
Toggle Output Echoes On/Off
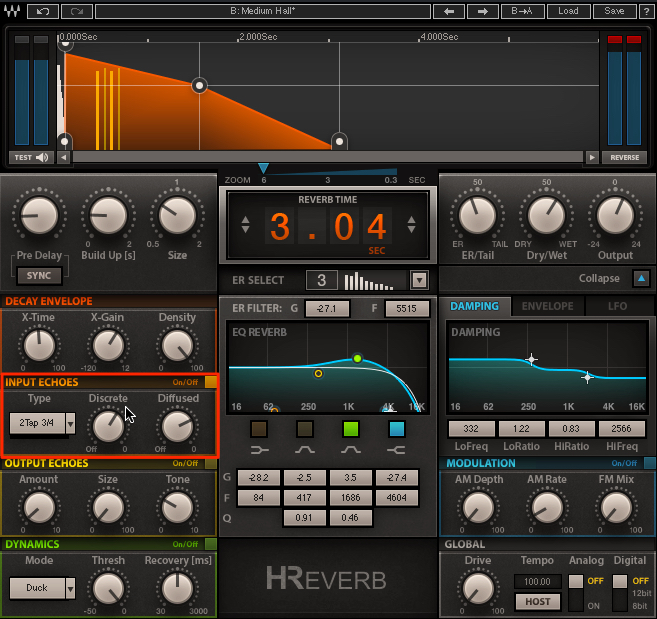(x=211, y=463)
